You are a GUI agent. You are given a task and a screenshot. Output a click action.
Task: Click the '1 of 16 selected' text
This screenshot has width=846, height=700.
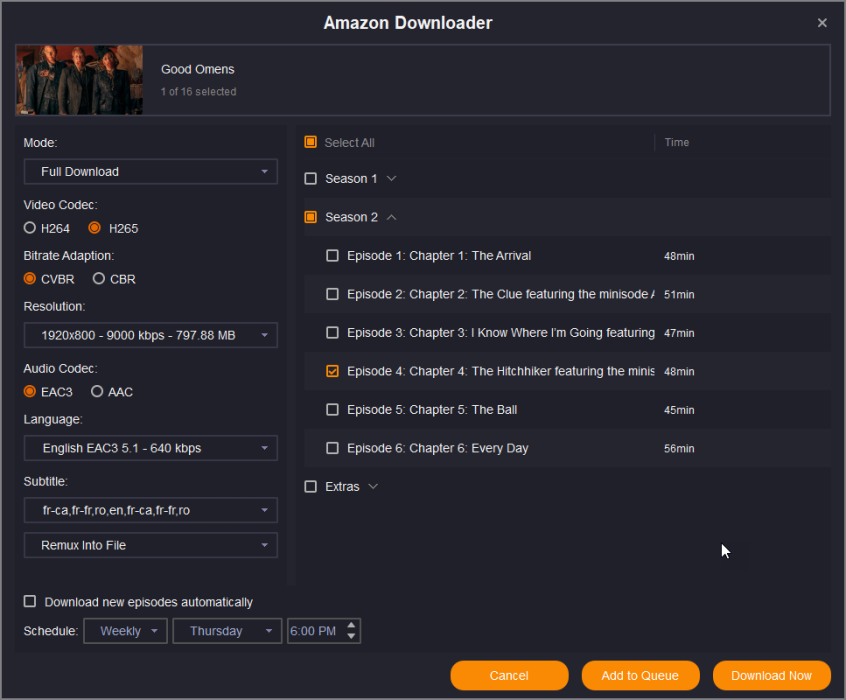(199, 92)
